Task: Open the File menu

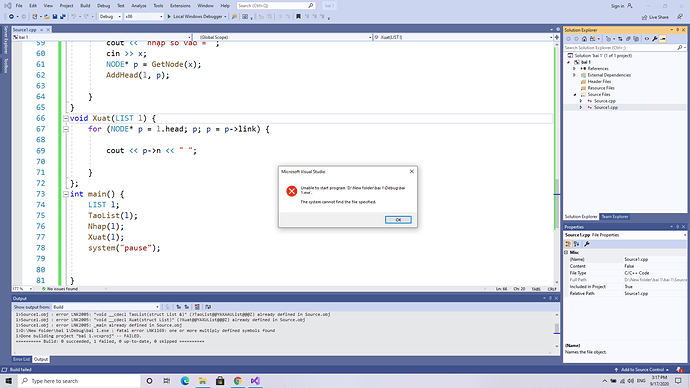Action: pos(19,6)
